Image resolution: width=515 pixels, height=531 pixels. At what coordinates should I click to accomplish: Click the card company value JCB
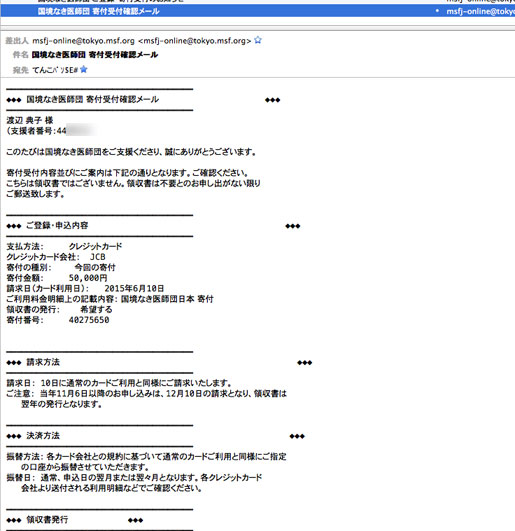coord(98,257)
